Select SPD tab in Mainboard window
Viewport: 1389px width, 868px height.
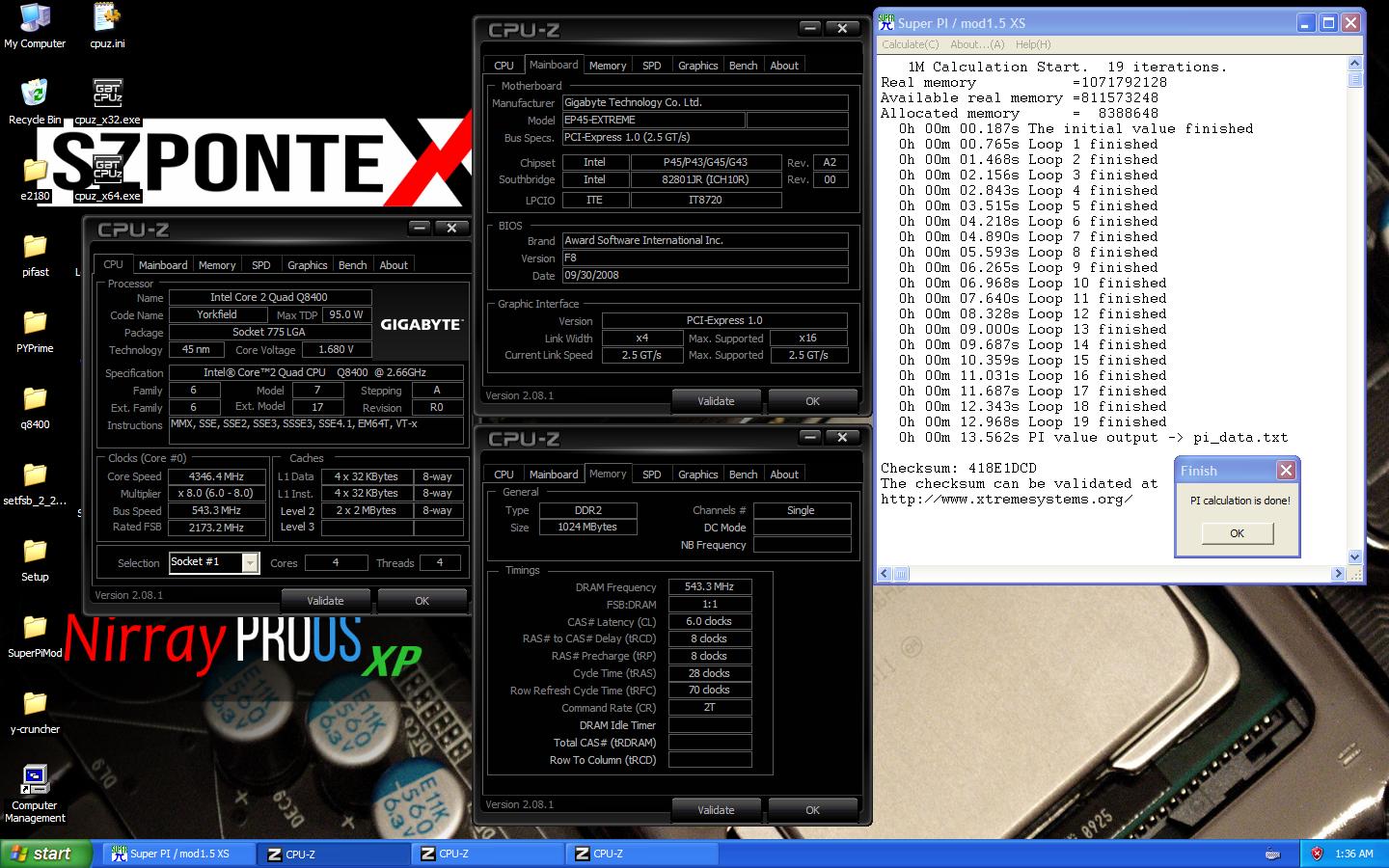point(652,66)
